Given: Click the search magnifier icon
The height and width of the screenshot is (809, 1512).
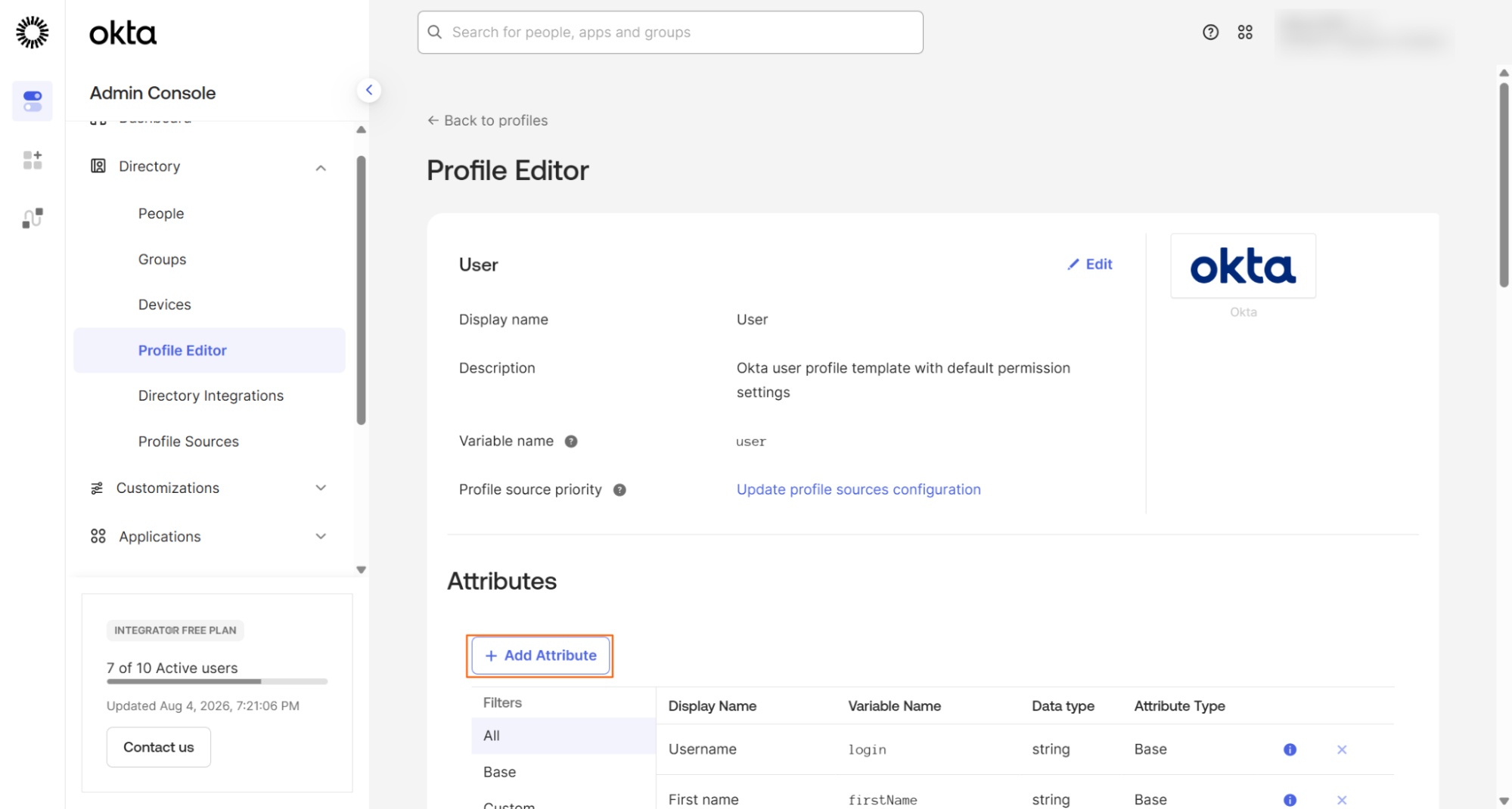Looking at the screenshot, I should (x=435, y=32).
